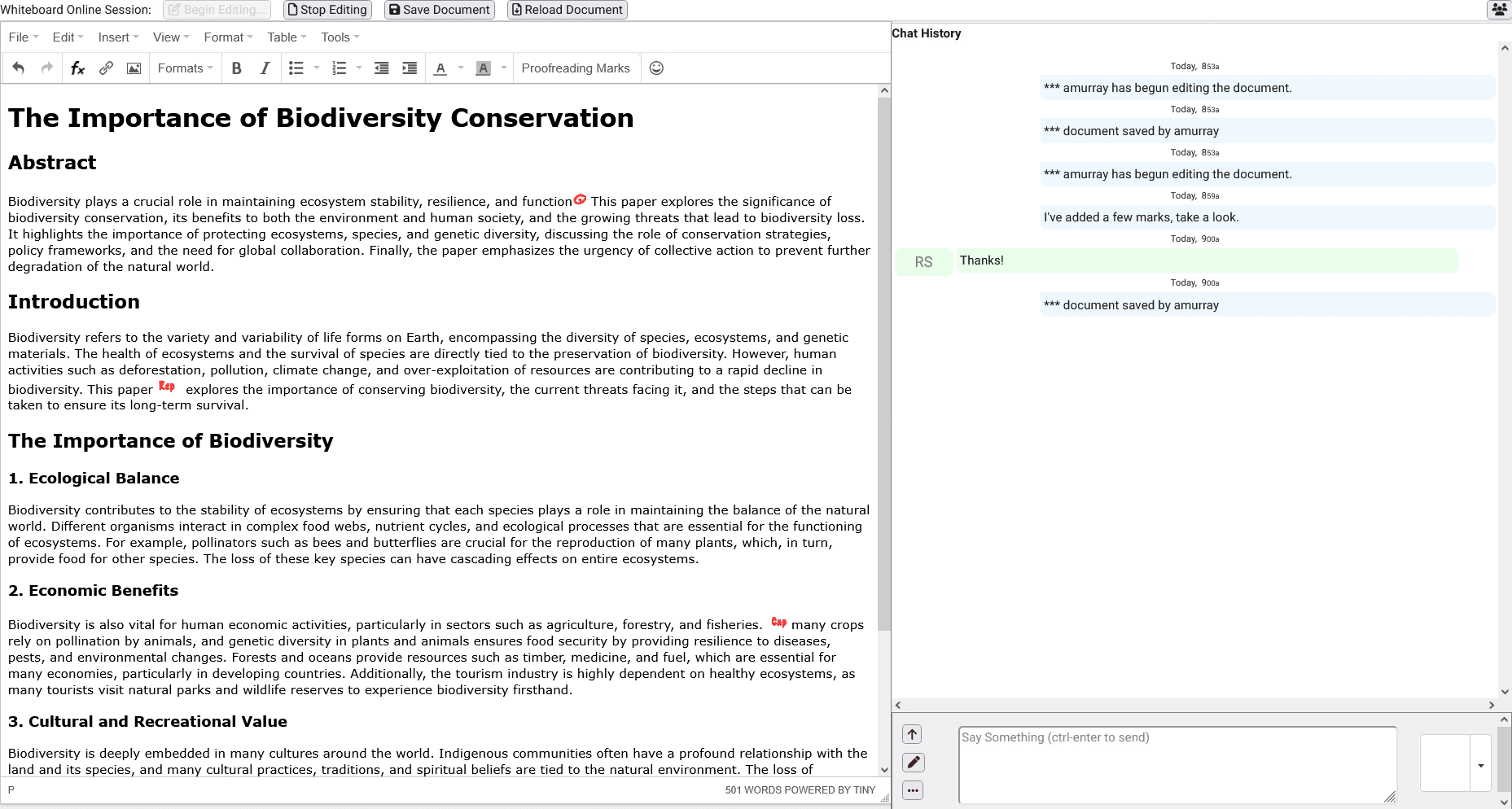Screen dimensions: 1512x809
Task: Click the Save Document button
Action: click(440, 10)
